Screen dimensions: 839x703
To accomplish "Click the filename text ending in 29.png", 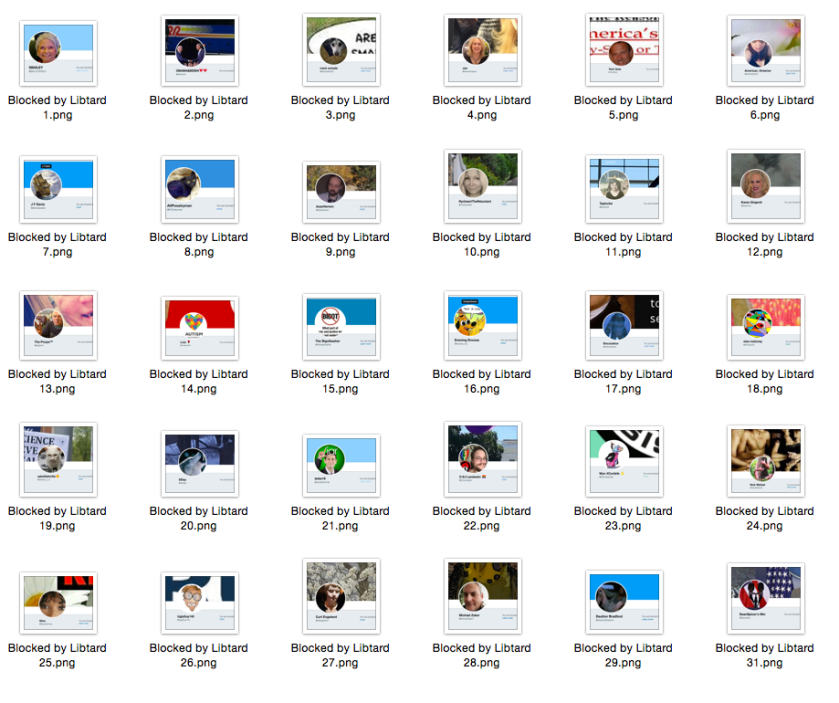I will 624,655.
